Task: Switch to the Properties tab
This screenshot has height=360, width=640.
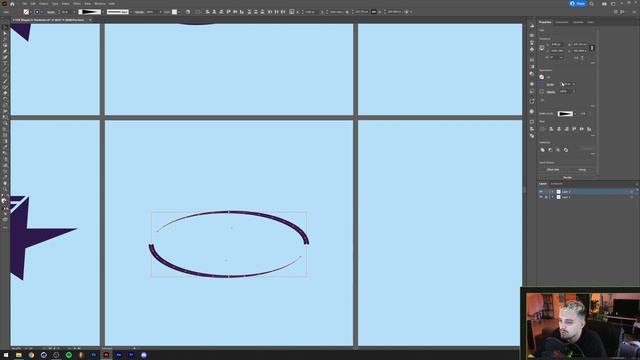Action: tap(545, 22)
